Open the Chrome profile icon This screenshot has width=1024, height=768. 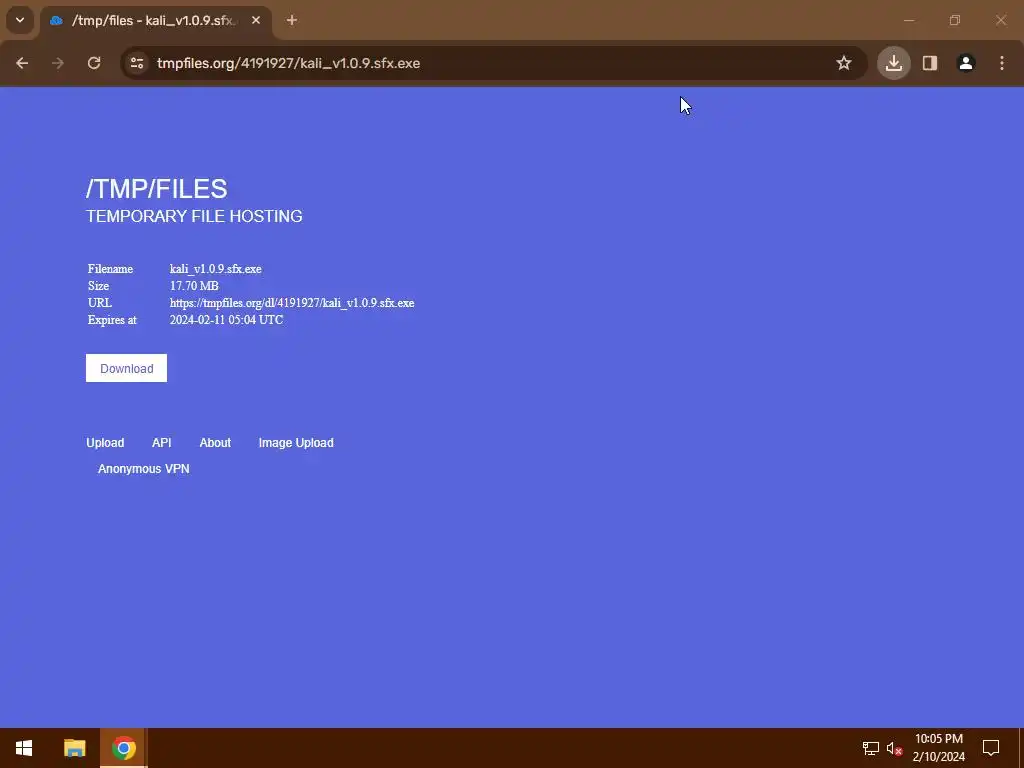[x=966, y=63]
